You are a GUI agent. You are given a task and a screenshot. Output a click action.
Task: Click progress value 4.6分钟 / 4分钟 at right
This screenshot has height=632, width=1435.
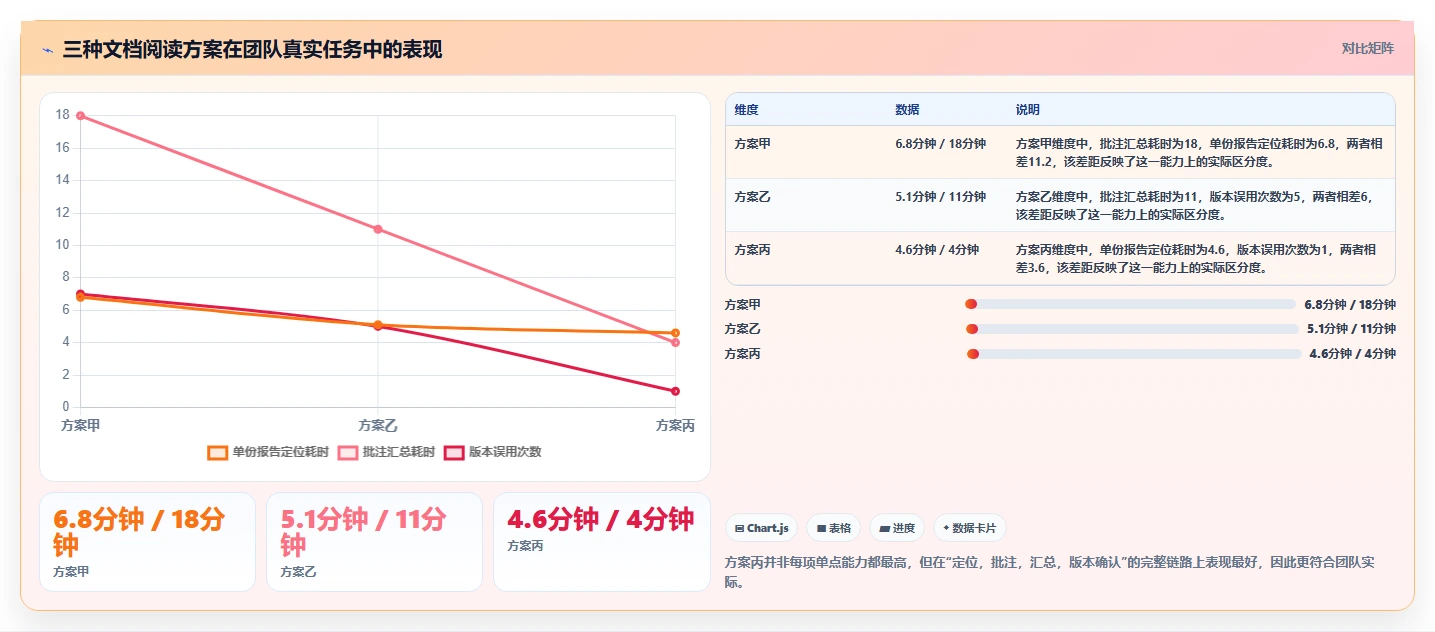[x=1352, y=354]
